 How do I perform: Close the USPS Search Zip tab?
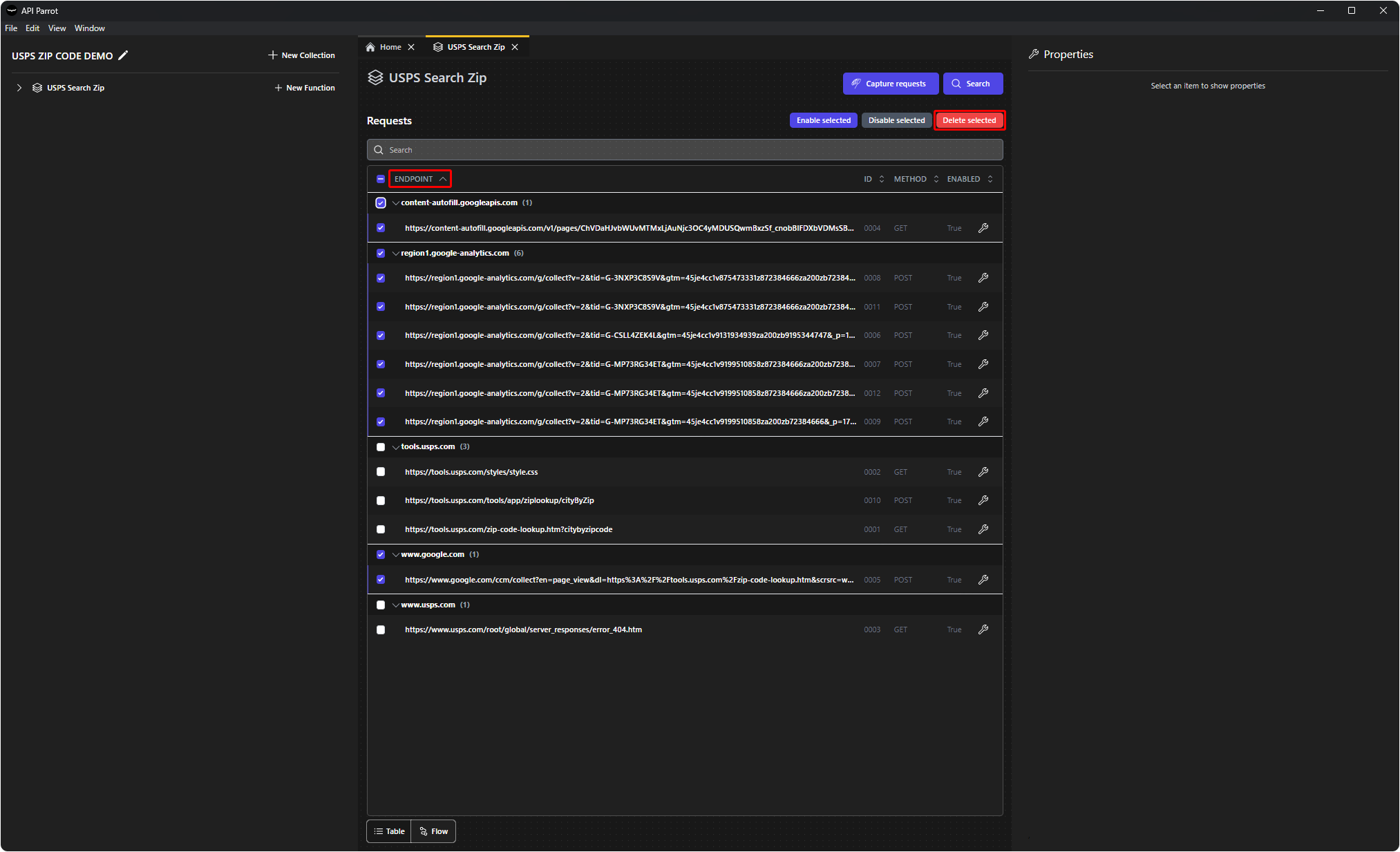[515, 47]
